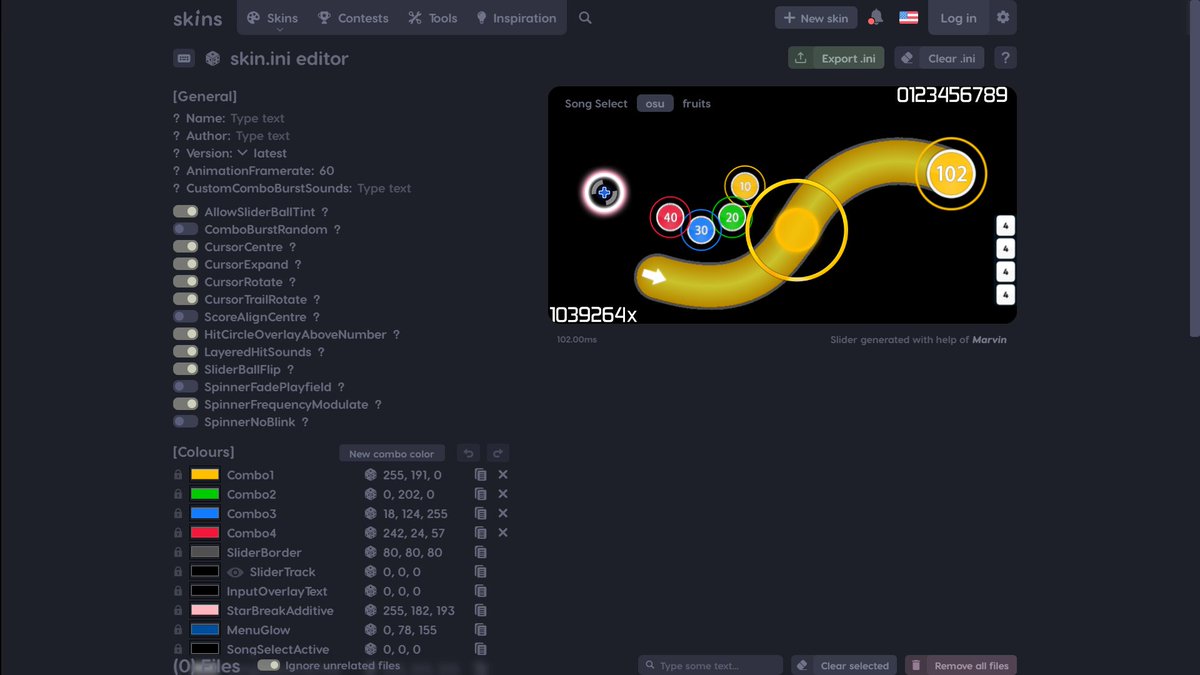
Task: Turn off Ignore unrelated files
Action: [269, 664]
